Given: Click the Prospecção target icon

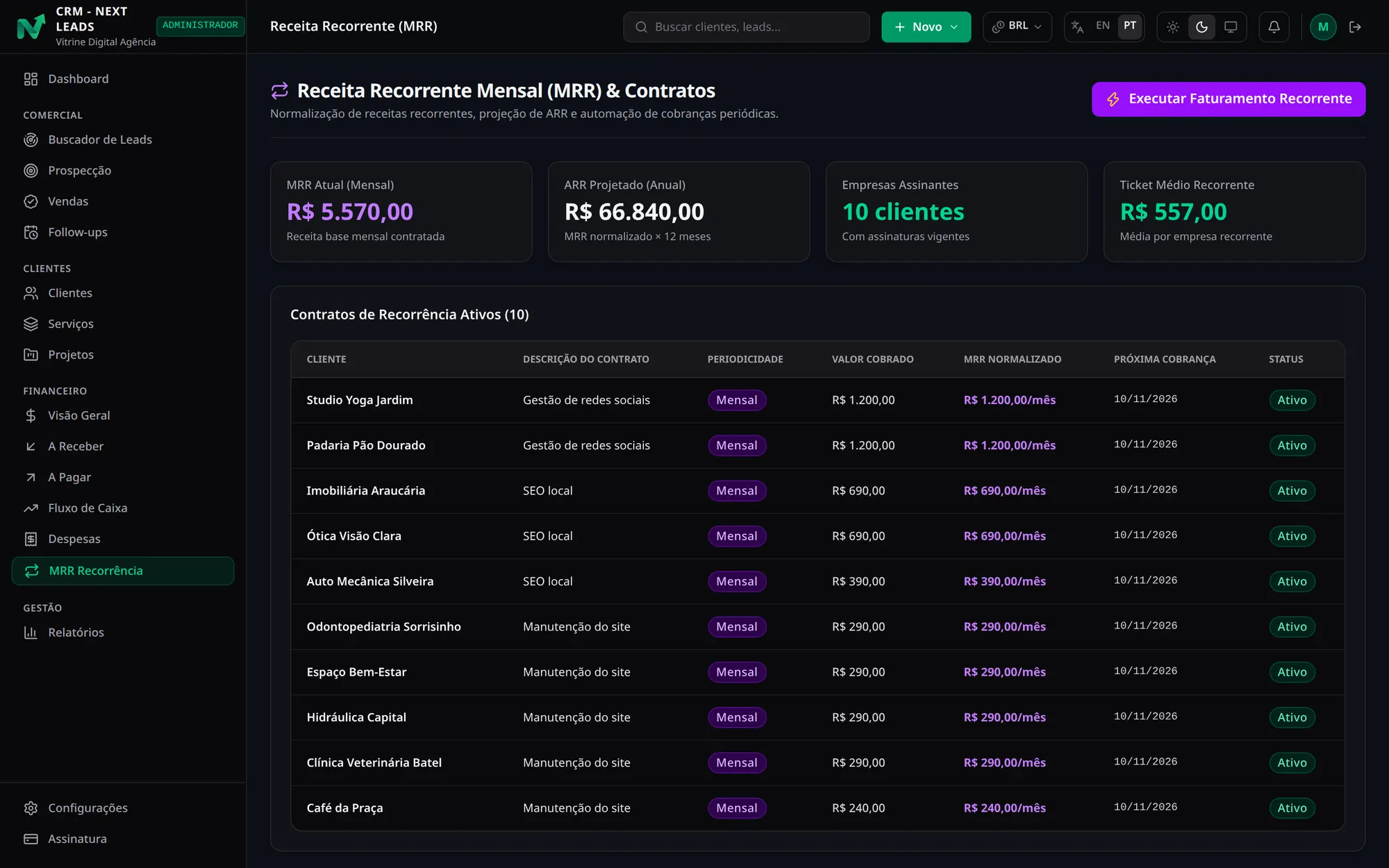Looking at the screenshot, I should [x=31, y=171].
